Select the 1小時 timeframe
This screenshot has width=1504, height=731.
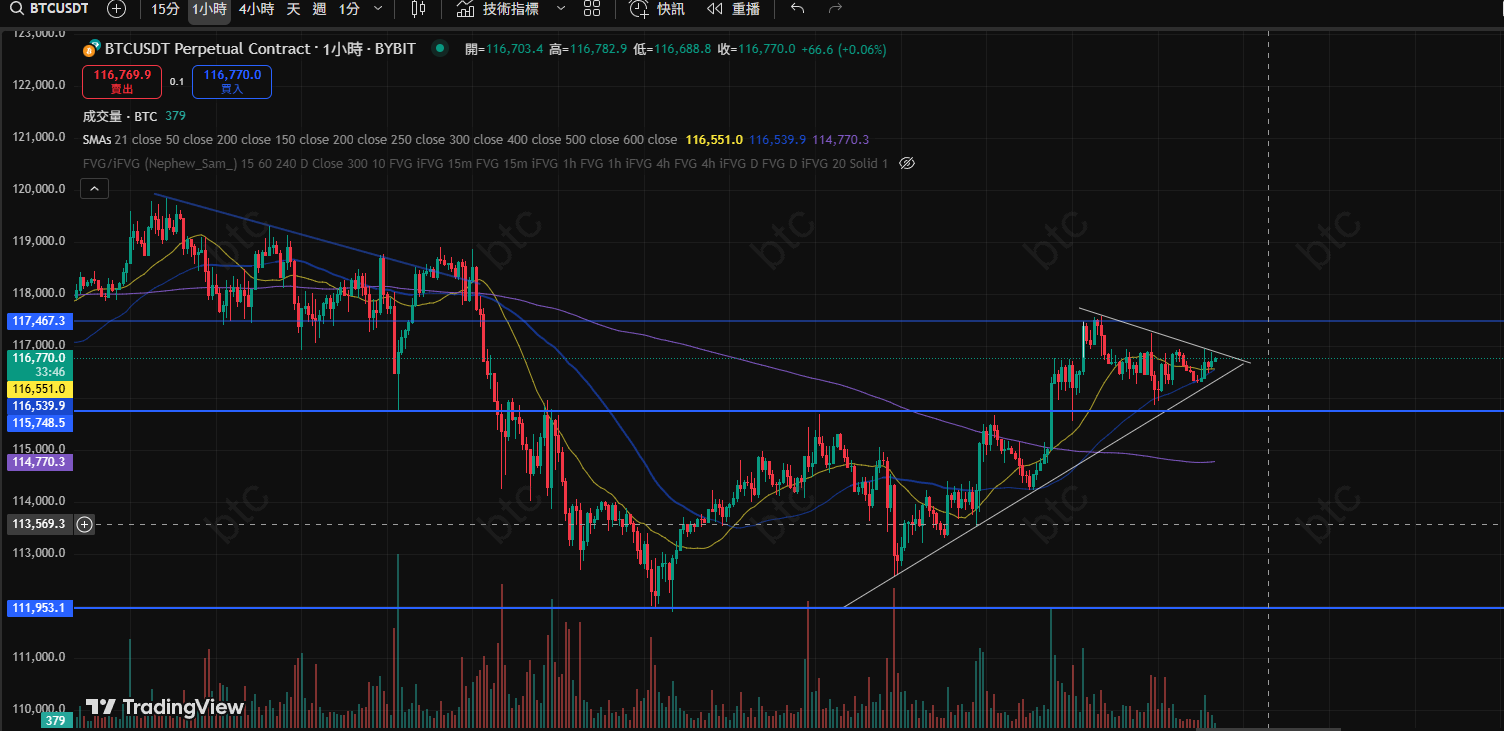pyautogui.click(x=209, y=9)
